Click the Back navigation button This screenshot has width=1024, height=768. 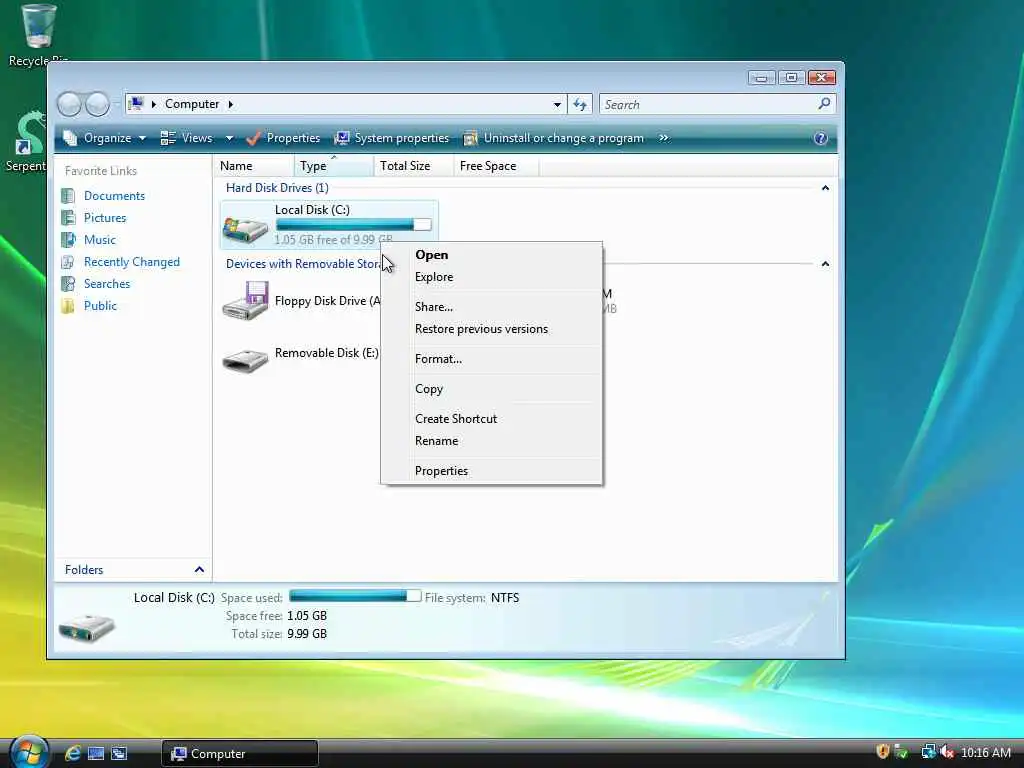coord(70,104)
